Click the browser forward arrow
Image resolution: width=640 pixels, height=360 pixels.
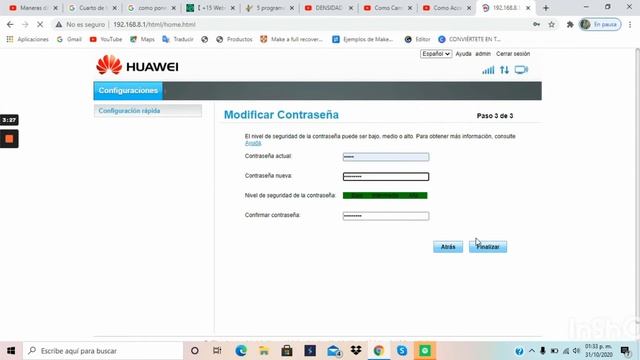(25, 24)
